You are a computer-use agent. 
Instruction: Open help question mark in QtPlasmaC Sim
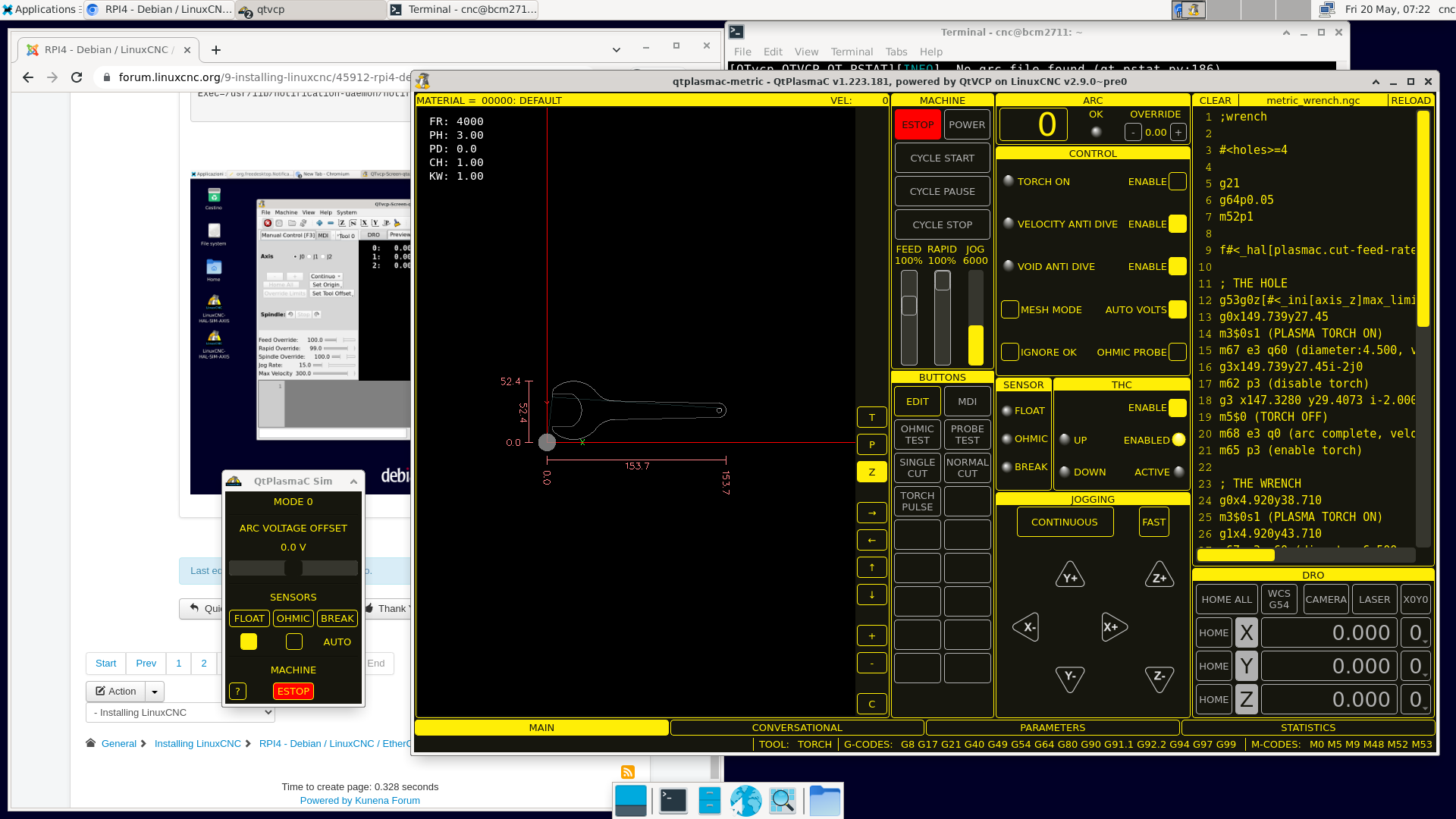pyautogui.click(x=237, y=691)
